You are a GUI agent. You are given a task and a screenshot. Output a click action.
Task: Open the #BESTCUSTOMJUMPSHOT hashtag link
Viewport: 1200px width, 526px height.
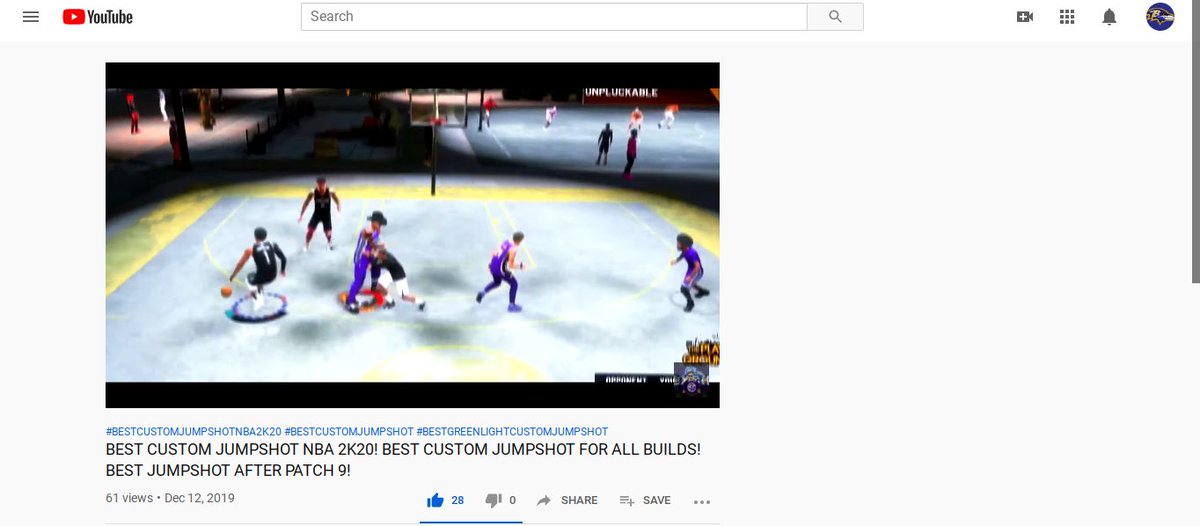pos(349,432)
